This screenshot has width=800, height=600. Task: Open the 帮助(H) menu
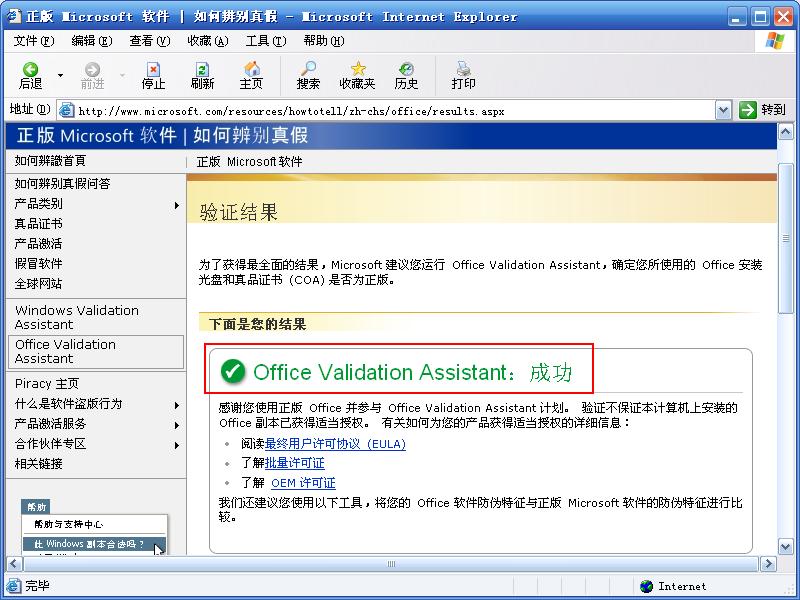tap(323, 41)
